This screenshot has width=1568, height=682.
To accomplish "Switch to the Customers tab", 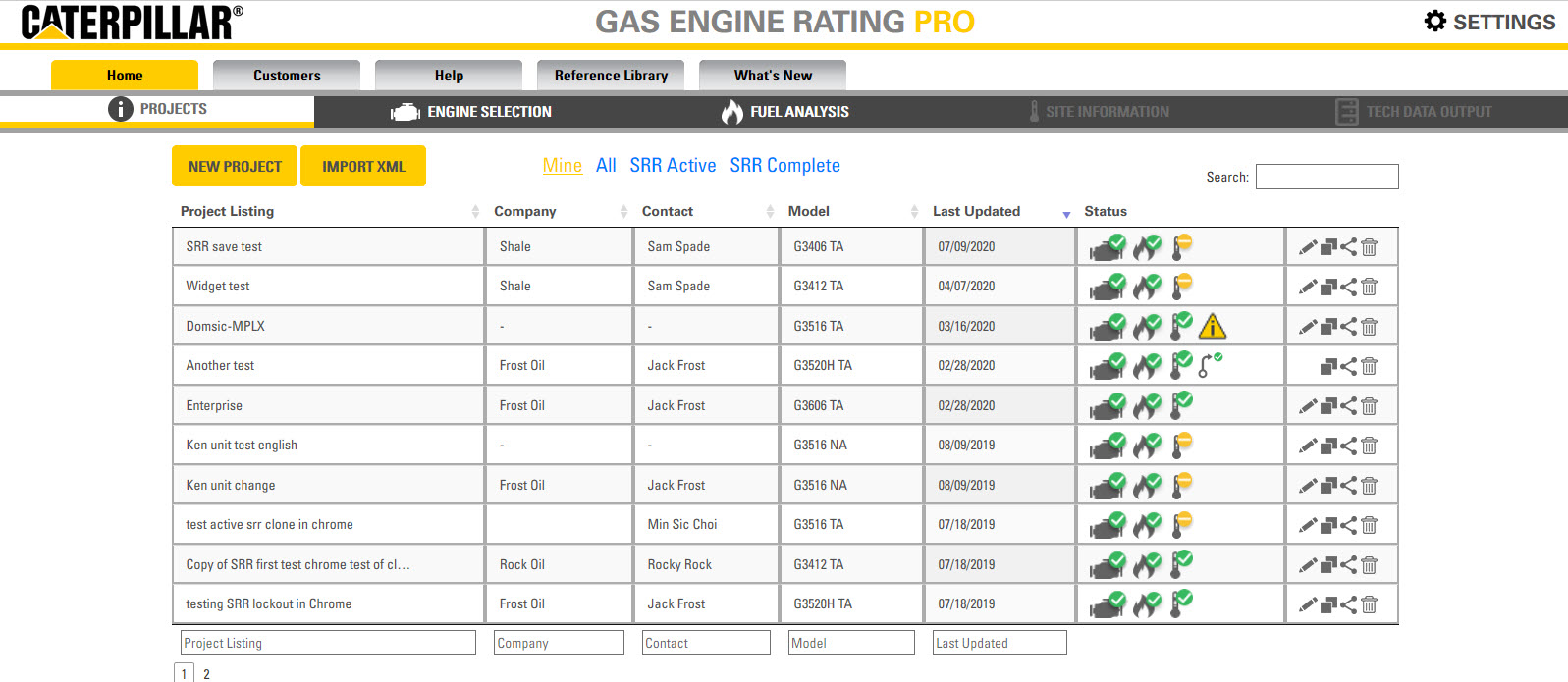I will click(x=287, y=76).
